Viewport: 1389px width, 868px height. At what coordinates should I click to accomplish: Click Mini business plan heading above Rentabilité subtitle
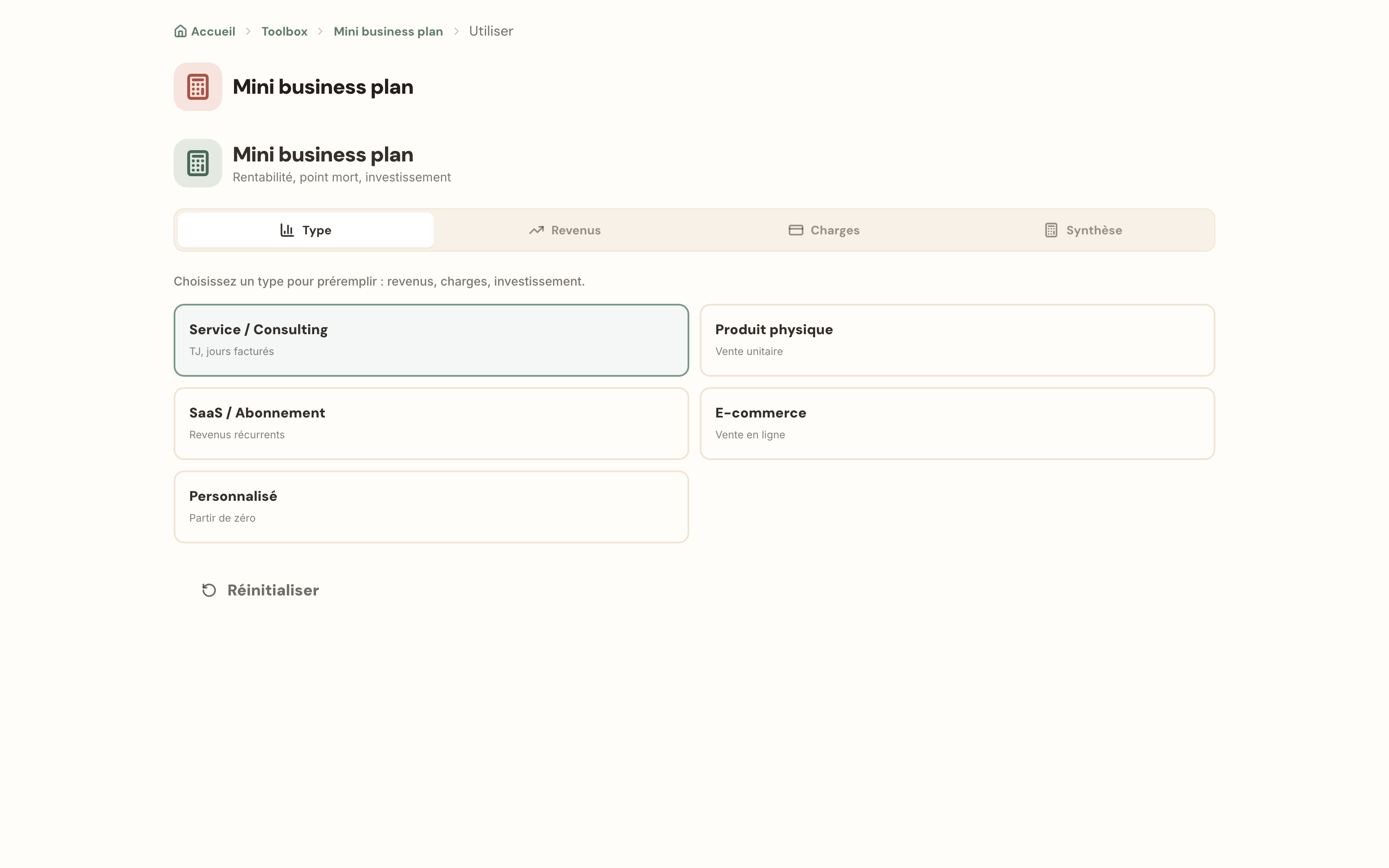[323, 155]
